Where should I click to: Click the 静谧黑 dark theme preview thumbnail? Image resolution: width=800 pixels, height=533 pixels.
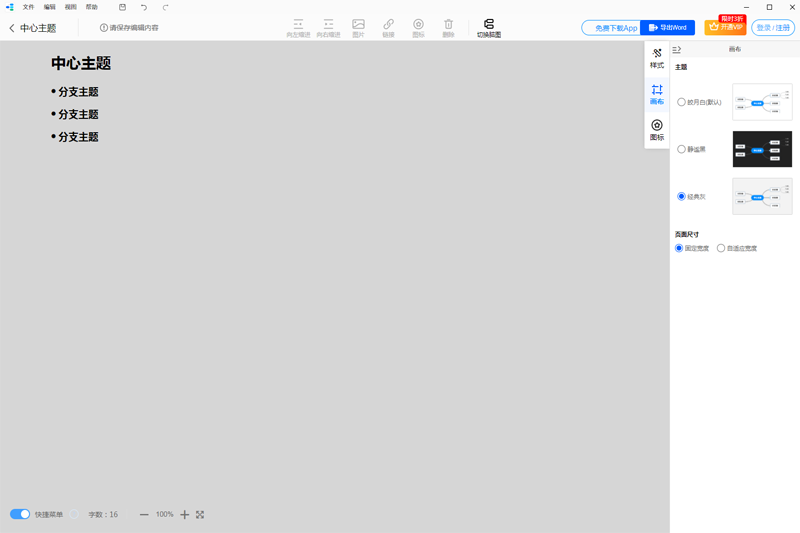coord(762,149)
